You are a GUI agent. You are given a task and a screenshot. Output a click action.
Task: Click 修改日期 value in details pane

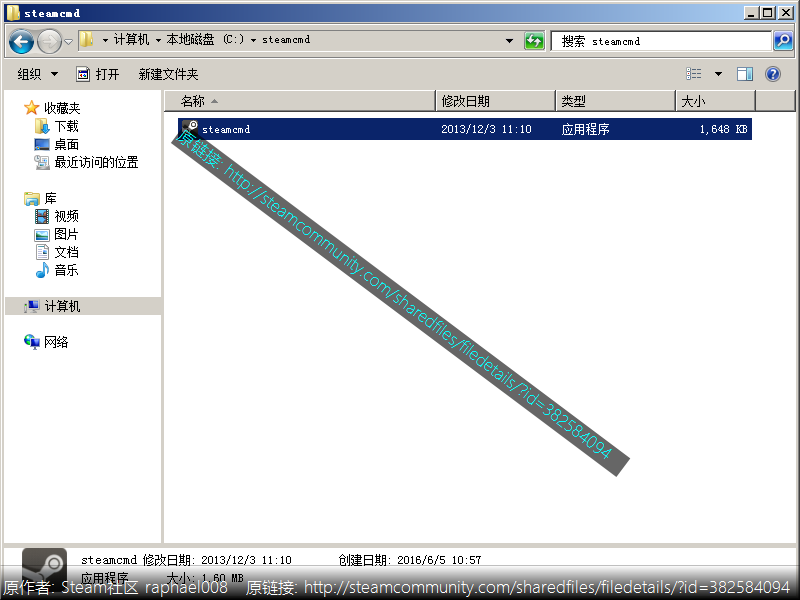(x=246, y=560)
